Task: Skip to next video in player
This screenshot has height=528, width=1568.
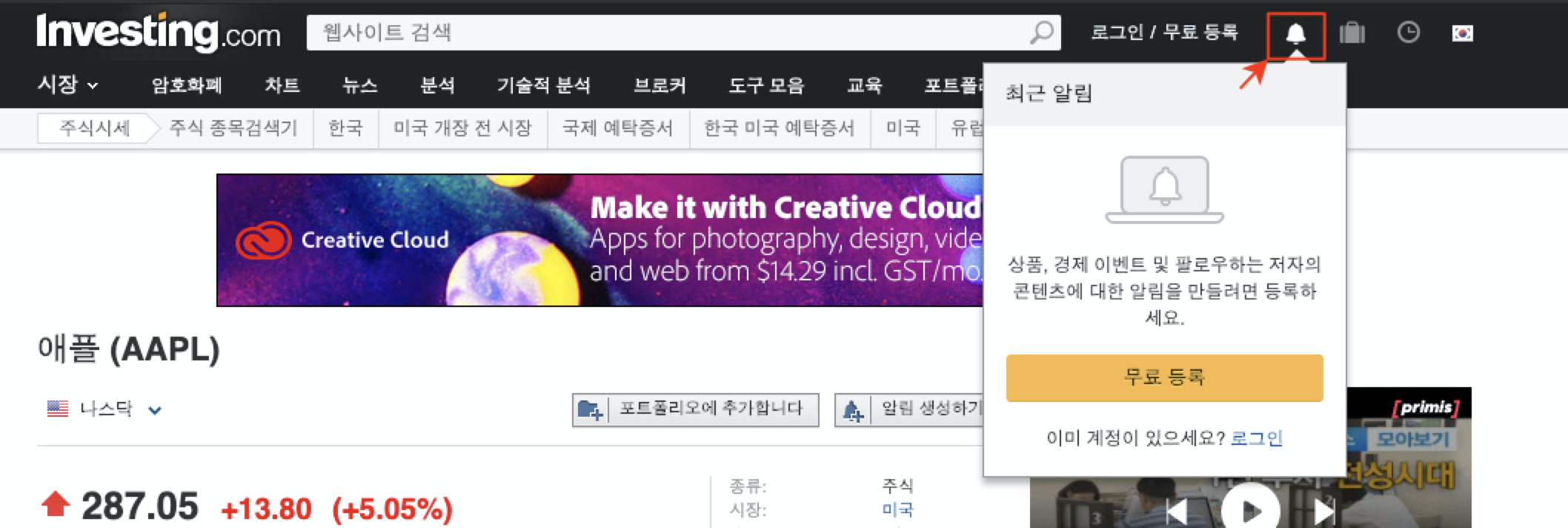Action: tap(1325, 512)
